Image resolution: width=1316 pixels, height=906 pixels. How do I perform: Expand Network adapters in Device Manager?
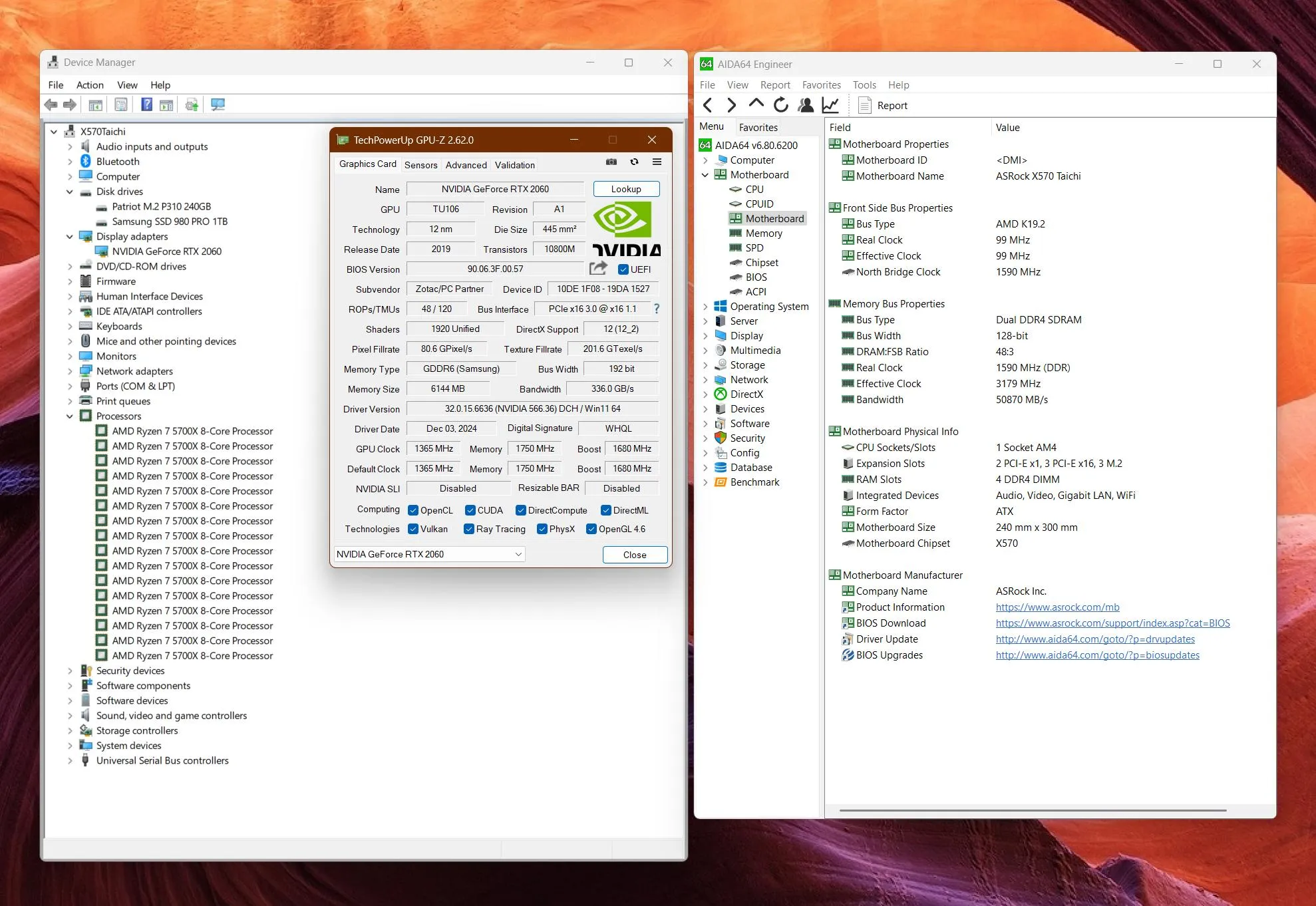(69, 371)
